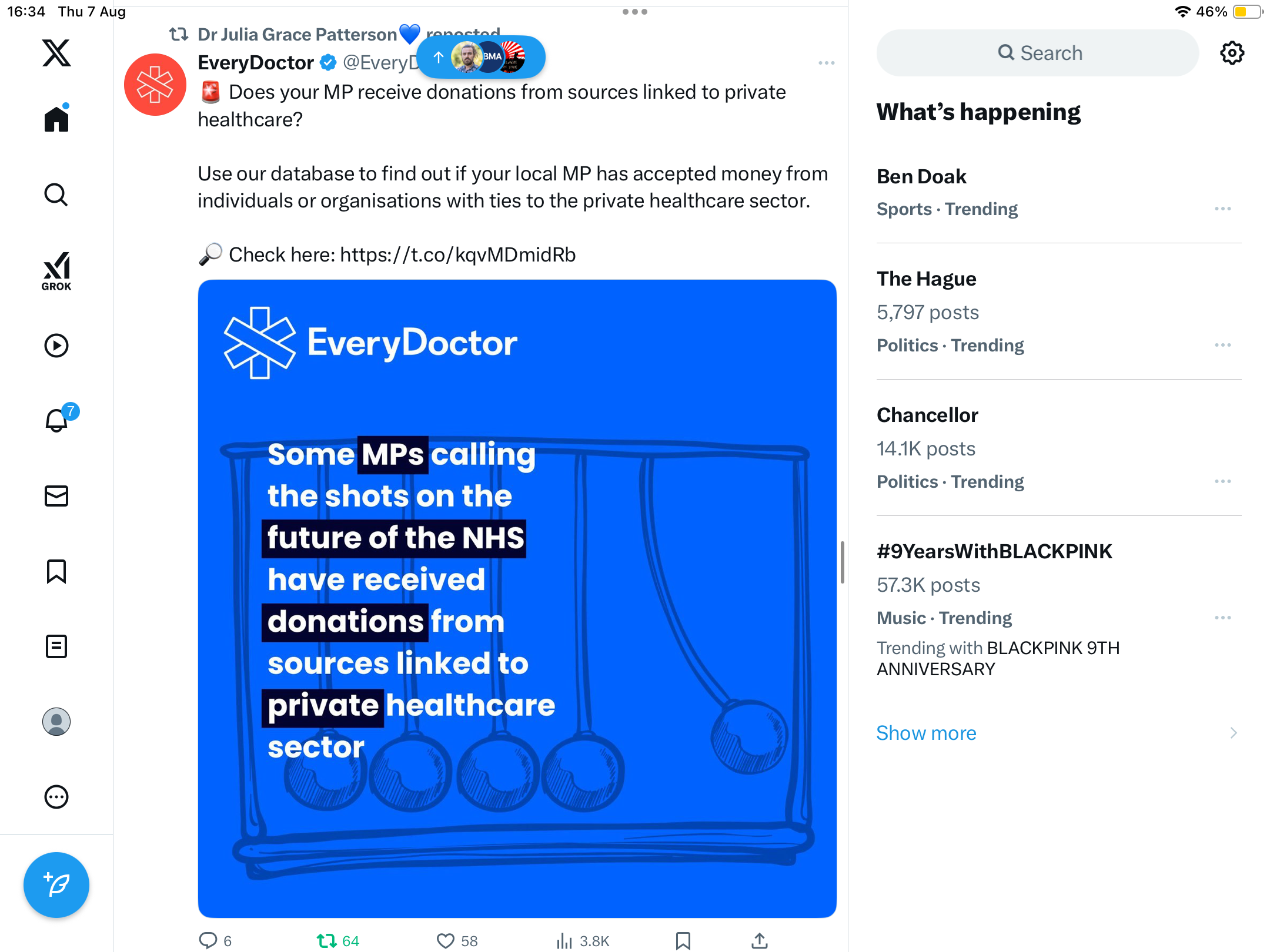
Task: Open the t.co/kqvMDmidRb link
Action: [x=458, y=254]
